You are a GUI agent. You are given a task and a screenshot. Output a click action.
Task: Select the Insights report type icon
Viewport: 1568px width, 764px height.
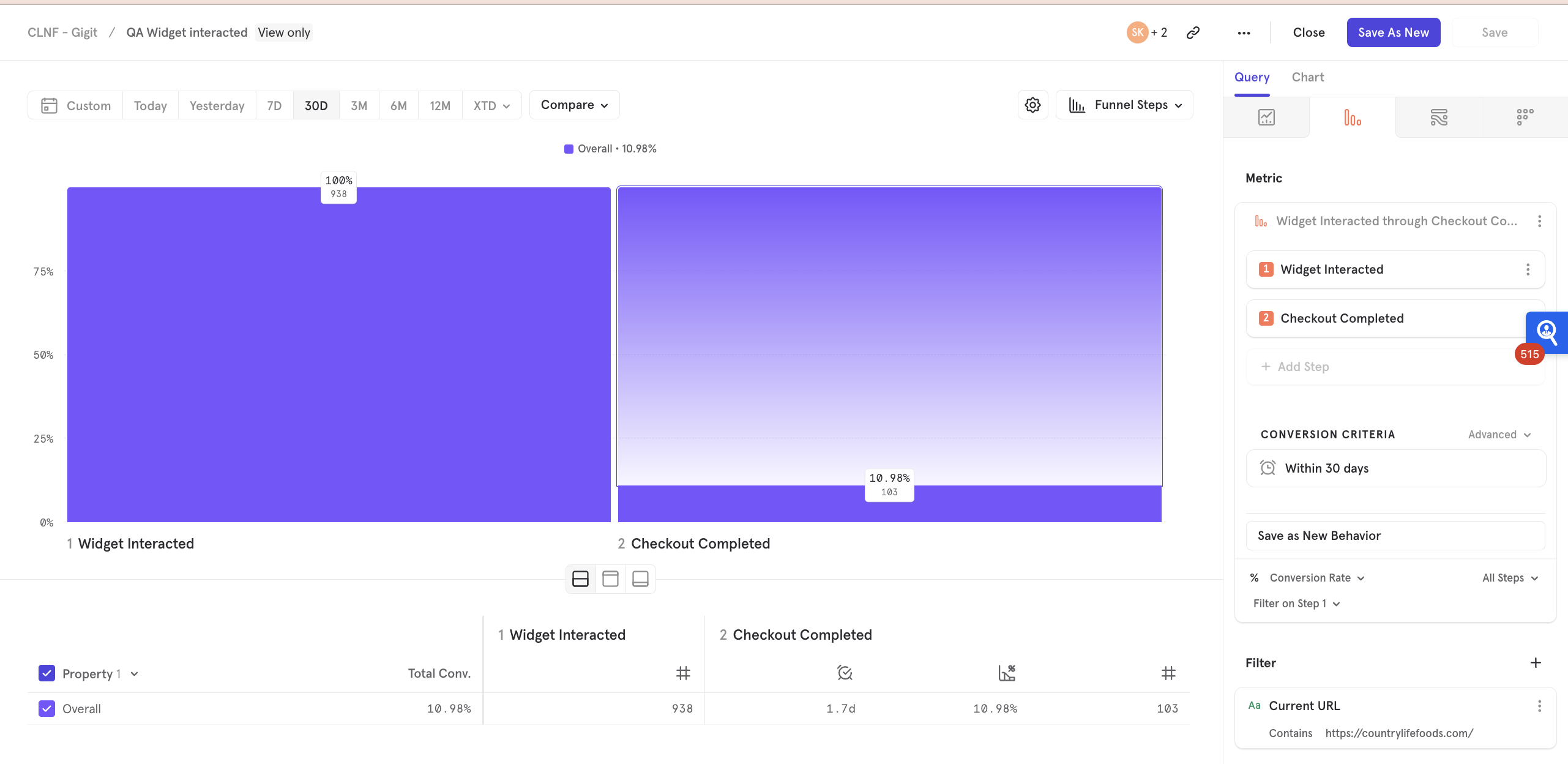click(1266, 117)
